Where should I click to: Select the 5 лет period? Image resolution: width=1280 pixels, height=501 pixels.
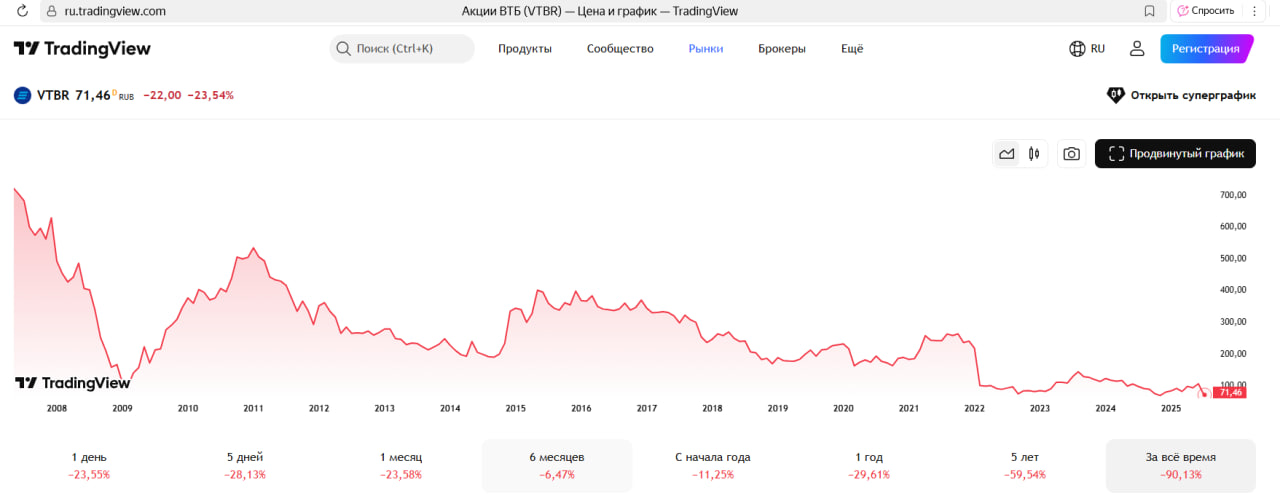(1024, 465)
